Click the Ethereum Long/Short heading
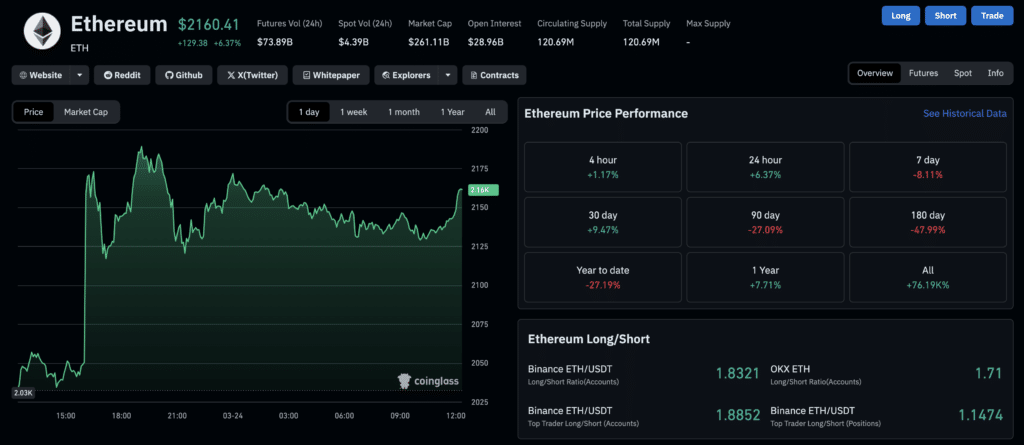Screen dimensions: 1024x445 tap(588, 339)
